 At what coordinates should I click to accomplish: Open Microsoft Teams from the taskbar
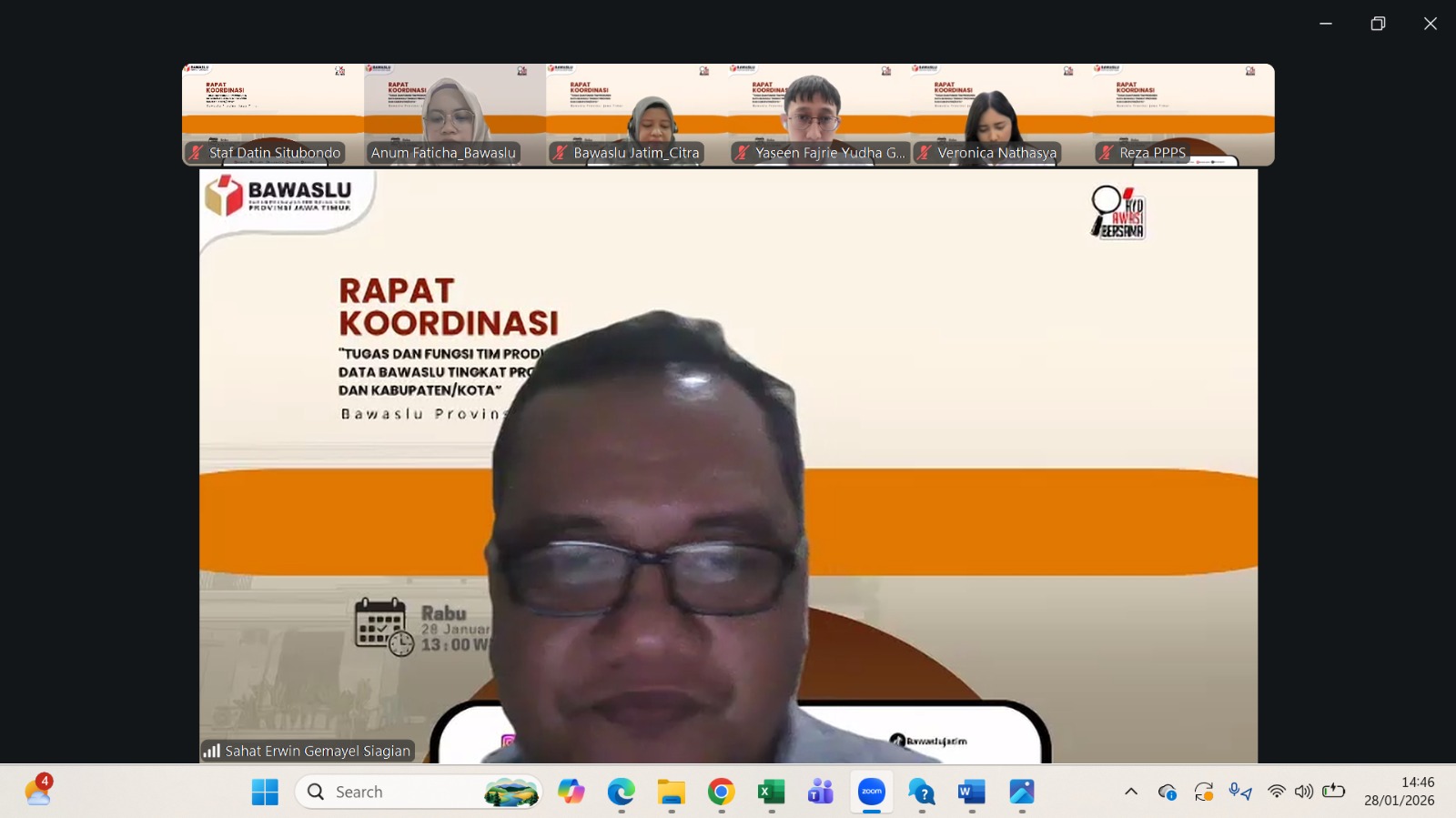[821, 793]
